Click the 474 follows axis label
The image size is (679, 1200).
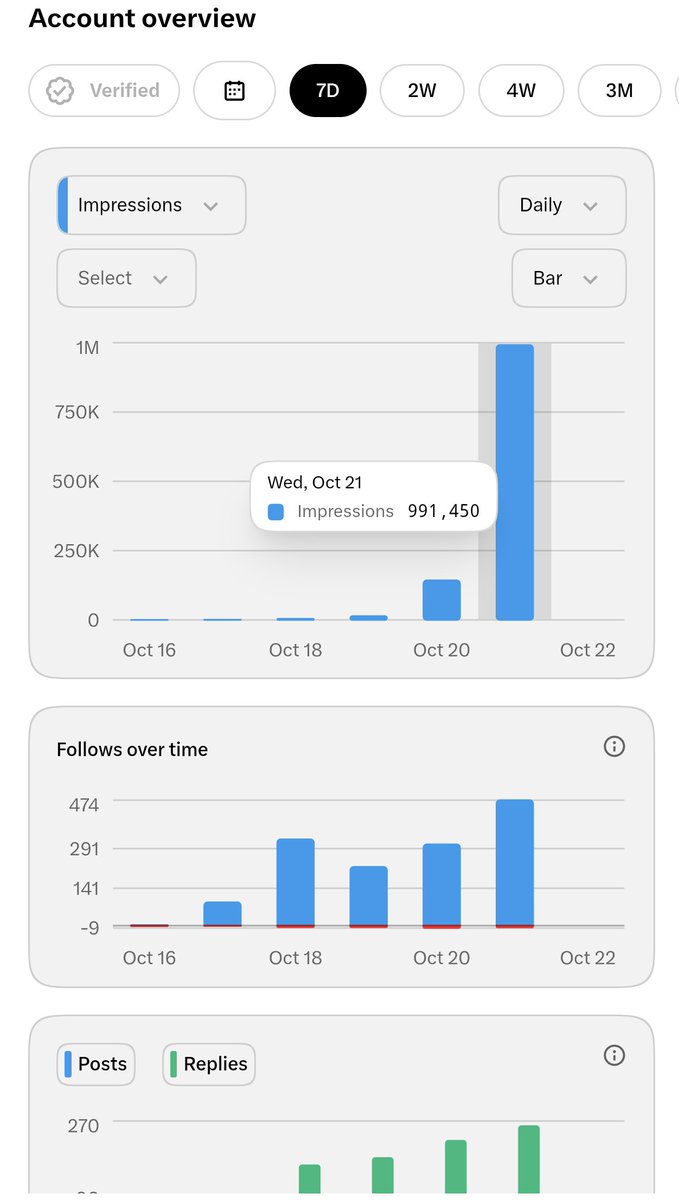(84, 804)
